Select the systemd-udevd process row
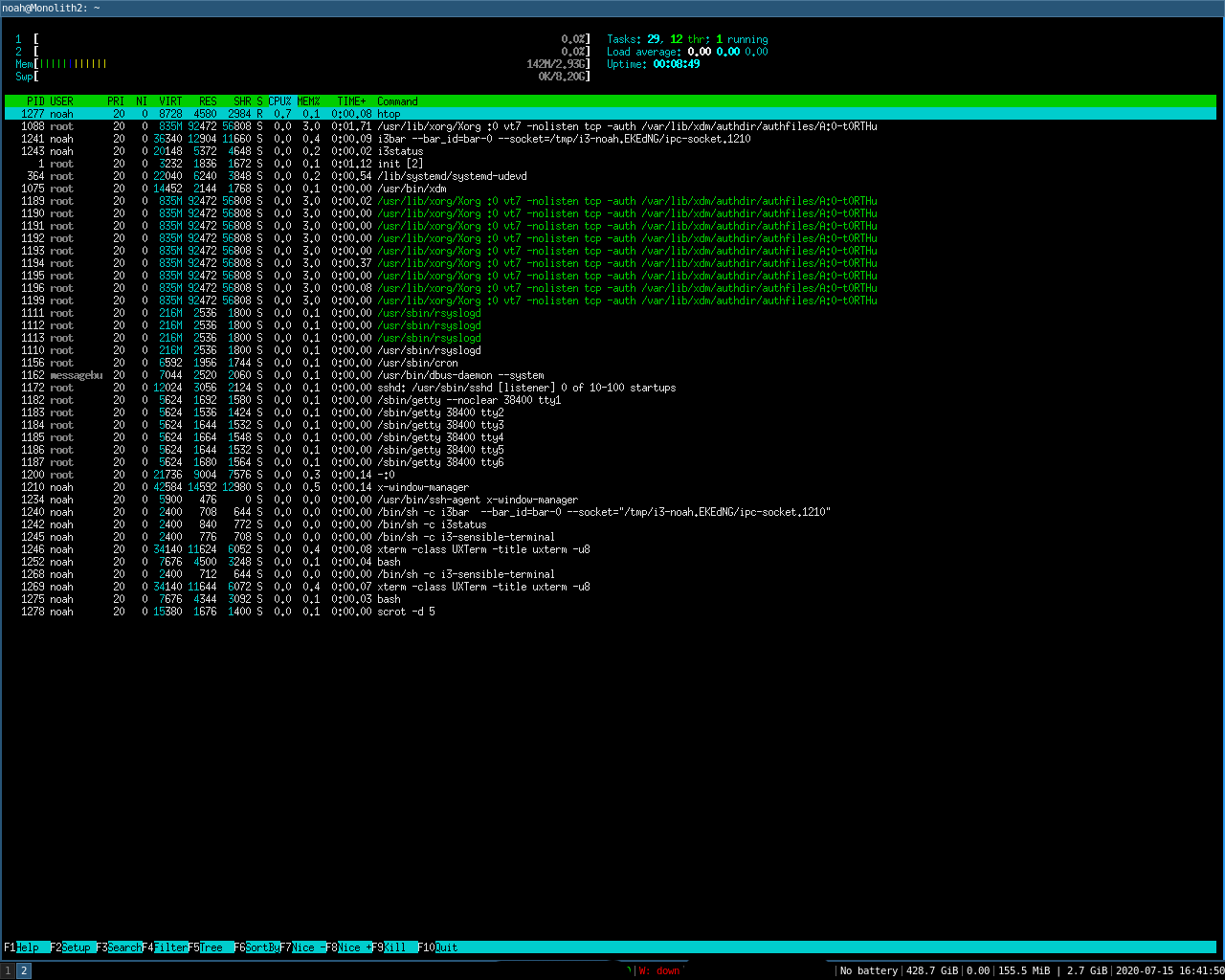 (x=611, y=176)
